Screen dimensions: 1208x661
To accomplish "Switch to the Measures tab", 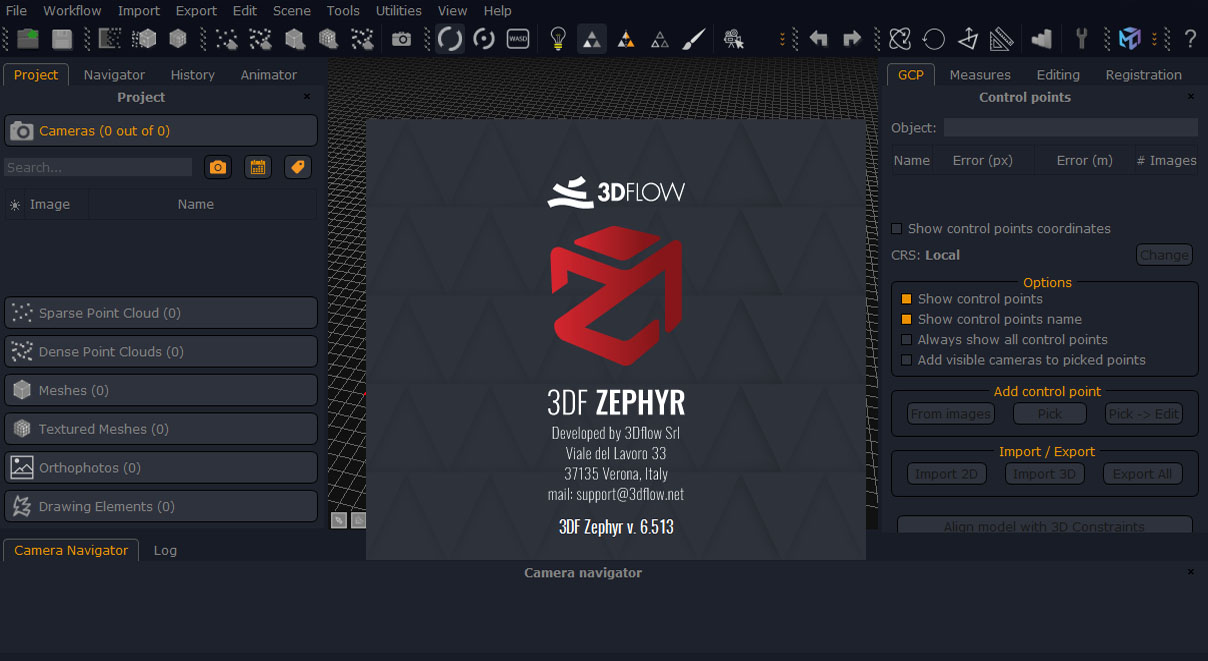I will 980,75.
